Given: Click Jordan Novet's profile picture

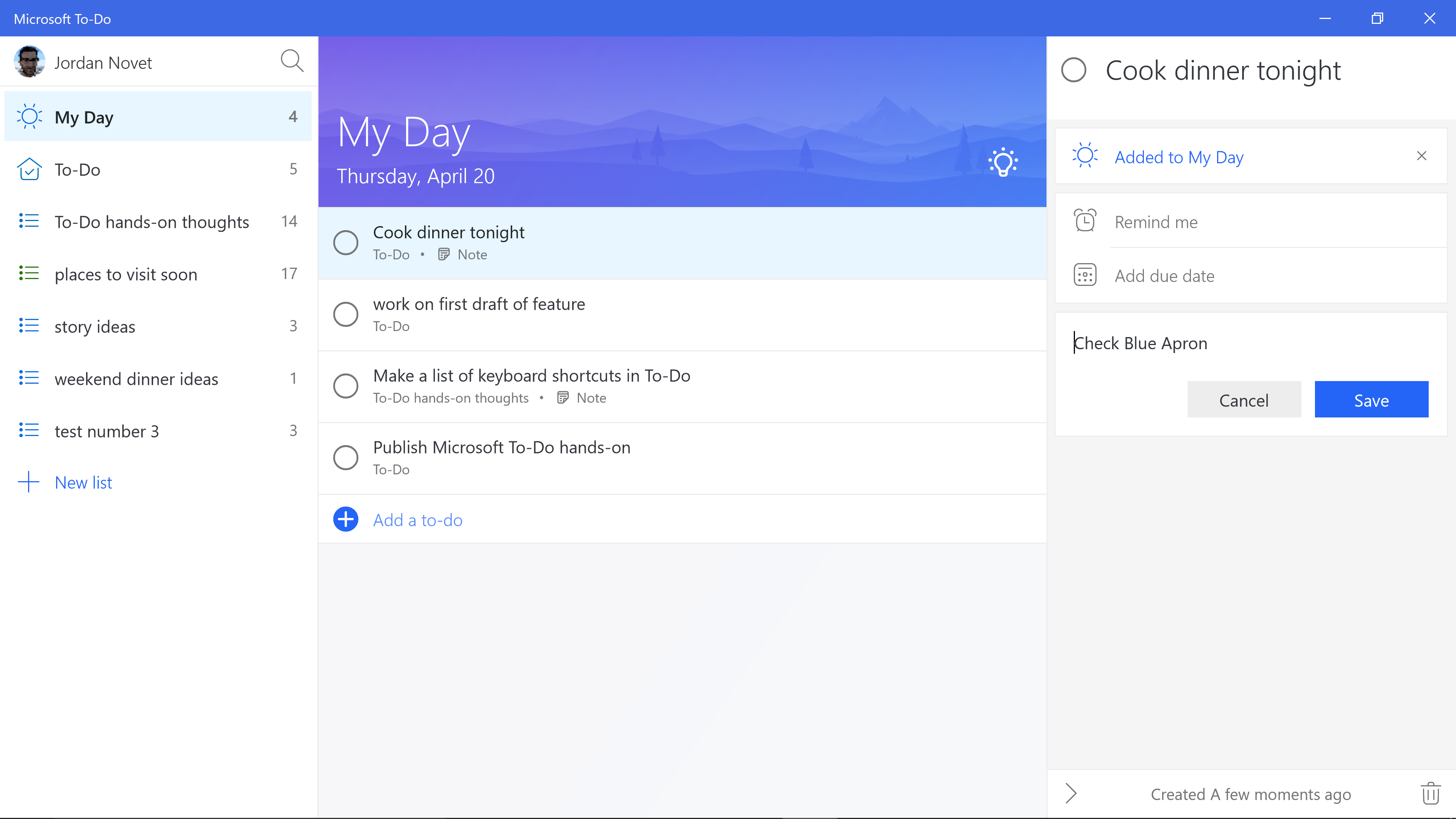Looking at the screenshot, I should pos(29,61).
